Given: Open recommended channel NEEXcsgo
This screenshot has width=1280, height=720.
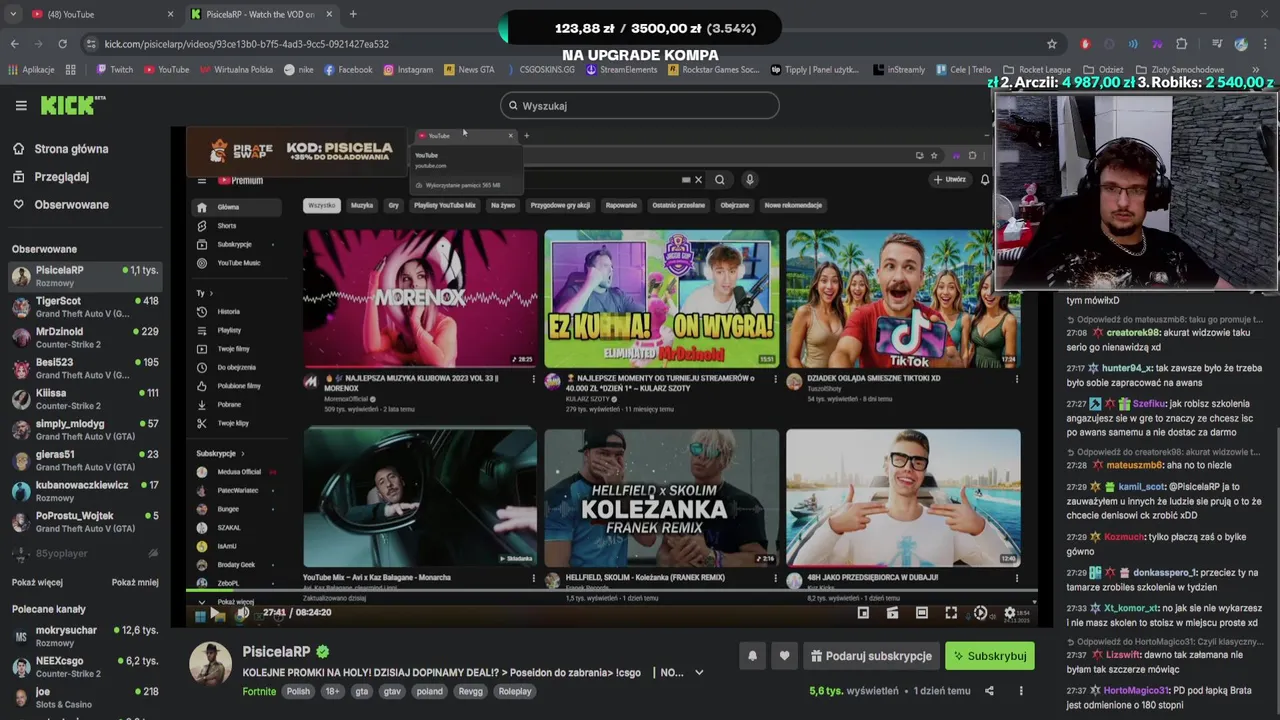Looking at the screenshot, I should pos(85,666).
